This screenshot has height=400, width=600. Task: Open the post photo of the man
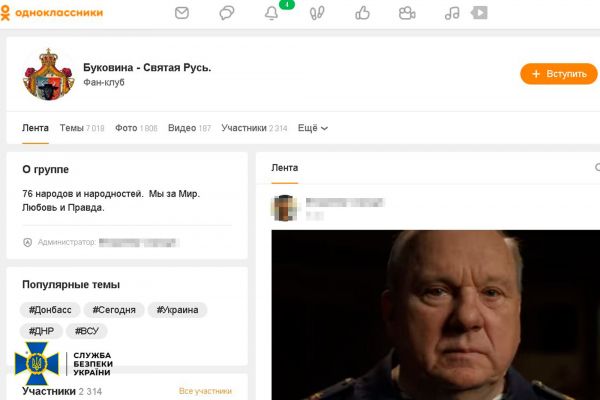tap(435, 315)
